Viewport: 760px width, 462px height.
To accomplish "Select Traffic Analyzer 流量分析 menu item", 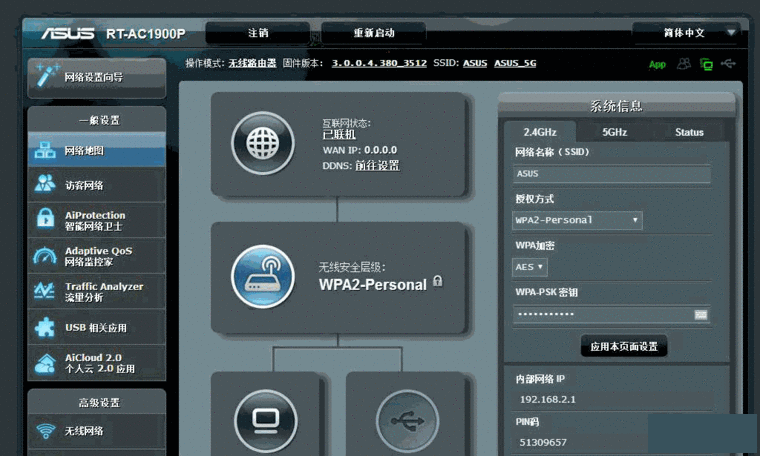I will pyautogui.click(x=97, y=291).
